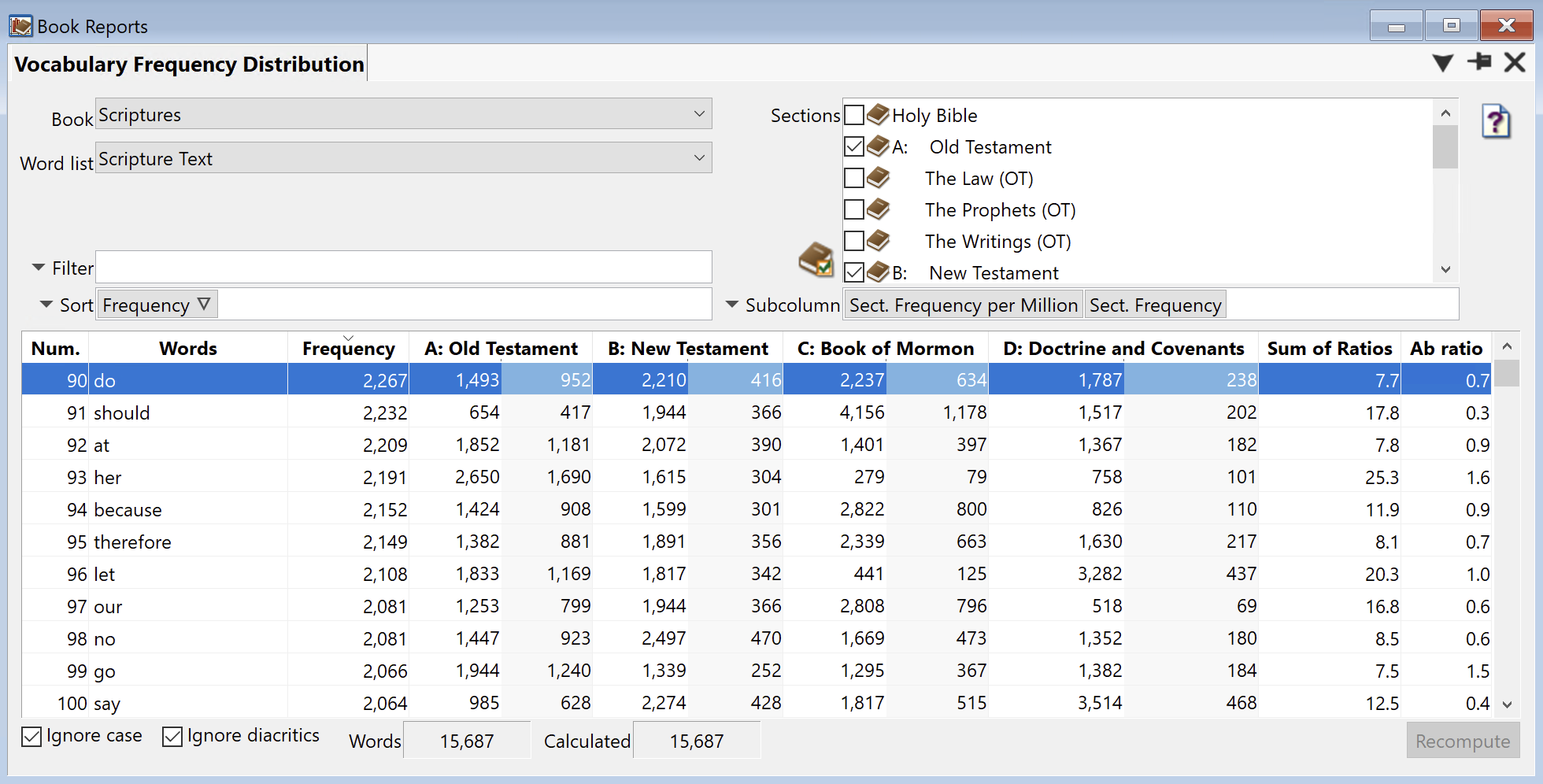Click the Old Testament book icon
The width and height of the screenshot is (1543, 784).
(x=878, y=146)
